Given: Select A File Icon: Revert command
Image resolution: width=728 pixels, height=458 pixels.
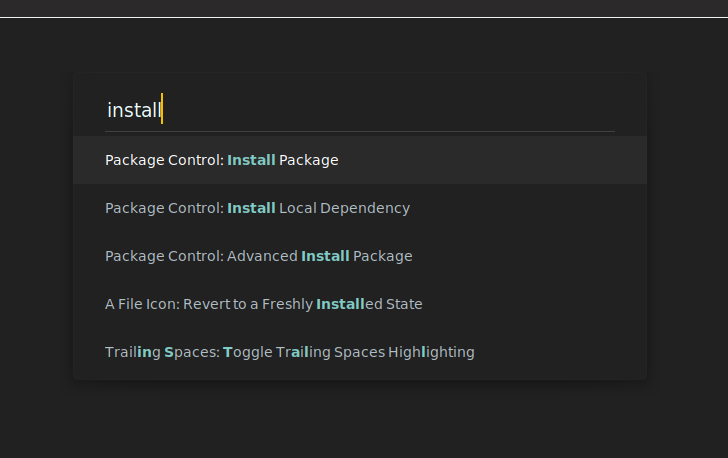Looking at the screenshot, I should pos(263,304).
